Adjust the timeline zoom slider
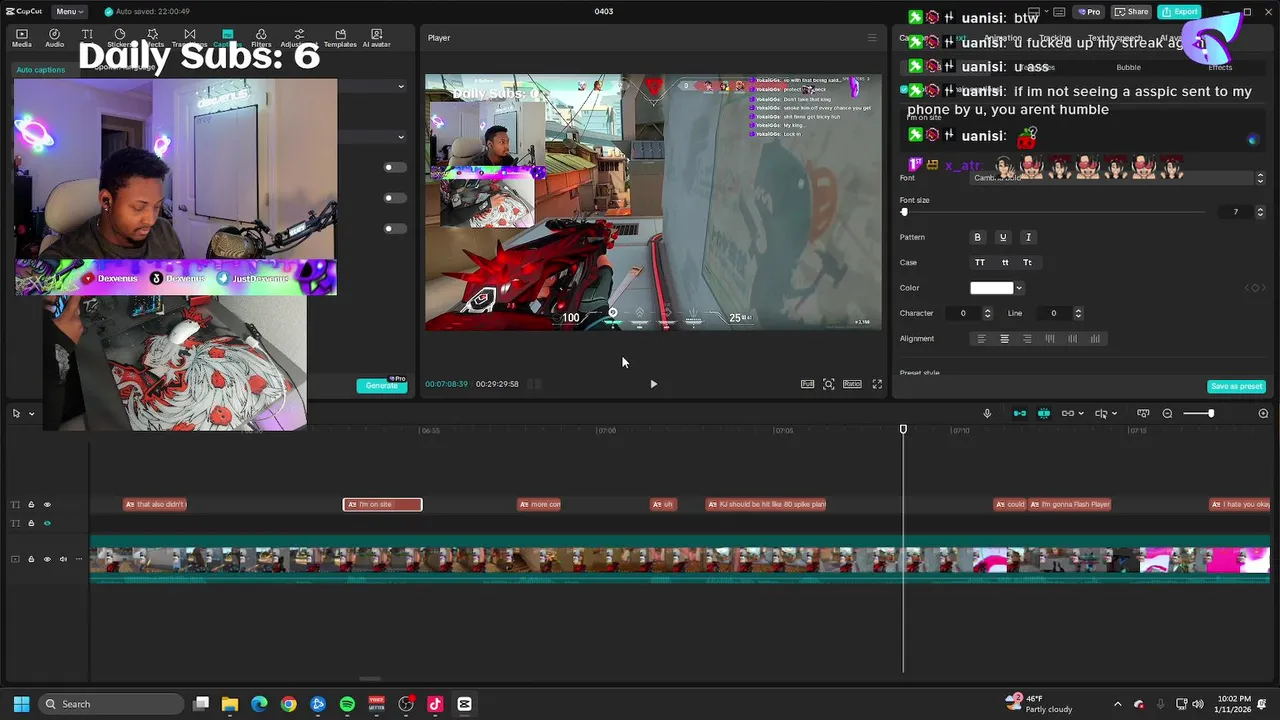The image size is (1280, 720). 1210,413
